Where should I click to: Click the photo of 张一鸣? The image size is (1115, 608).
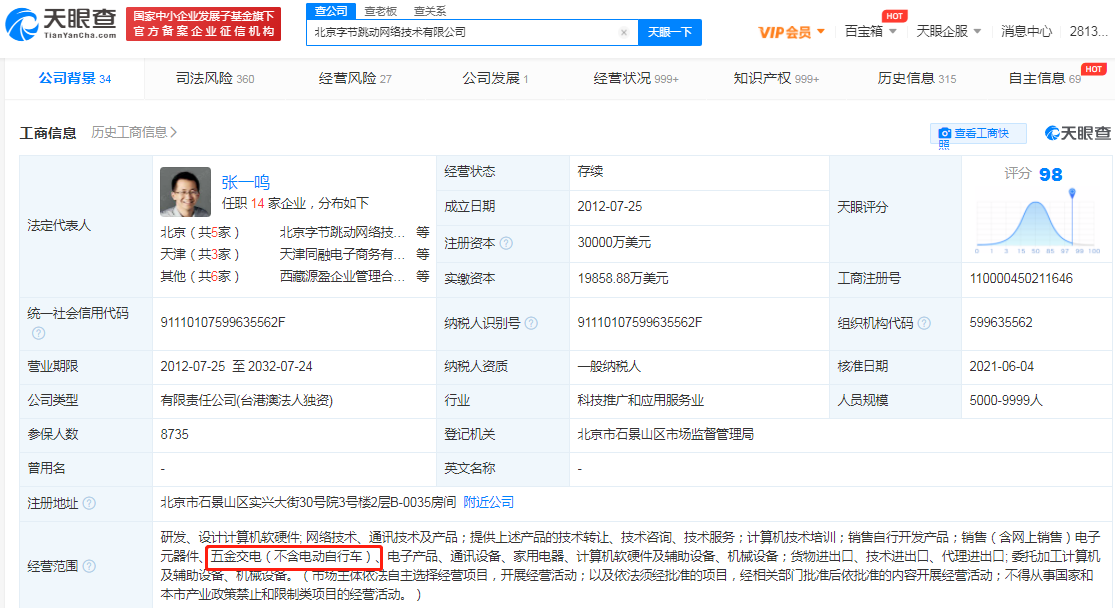click(x=186, y=192)
